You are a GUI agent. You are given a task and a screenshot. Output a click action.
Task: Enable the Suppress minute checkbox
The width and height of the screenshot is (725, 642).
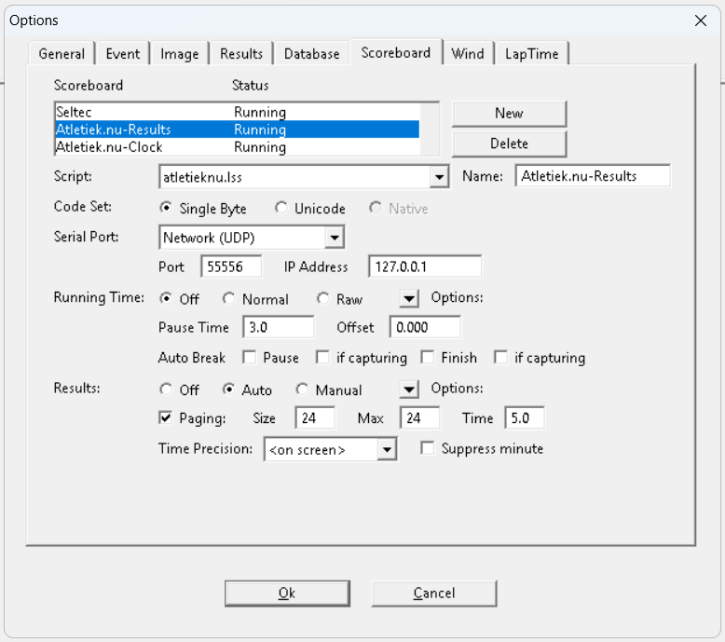click(x=428, y=449)
